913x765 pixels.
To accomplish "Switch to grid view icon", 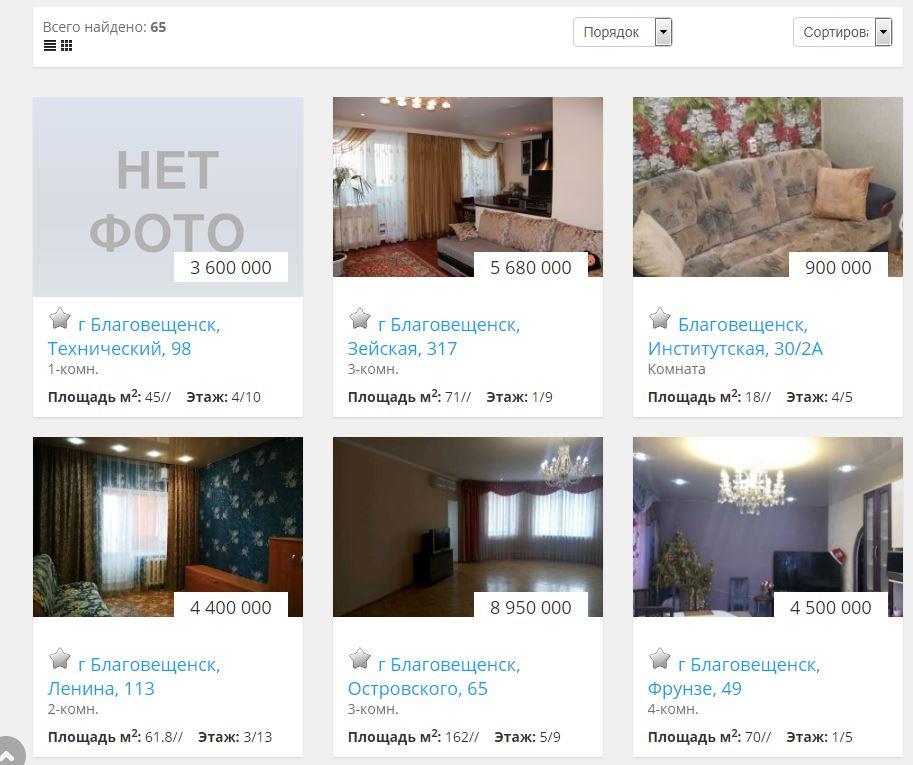I will [x=66, y=45].
